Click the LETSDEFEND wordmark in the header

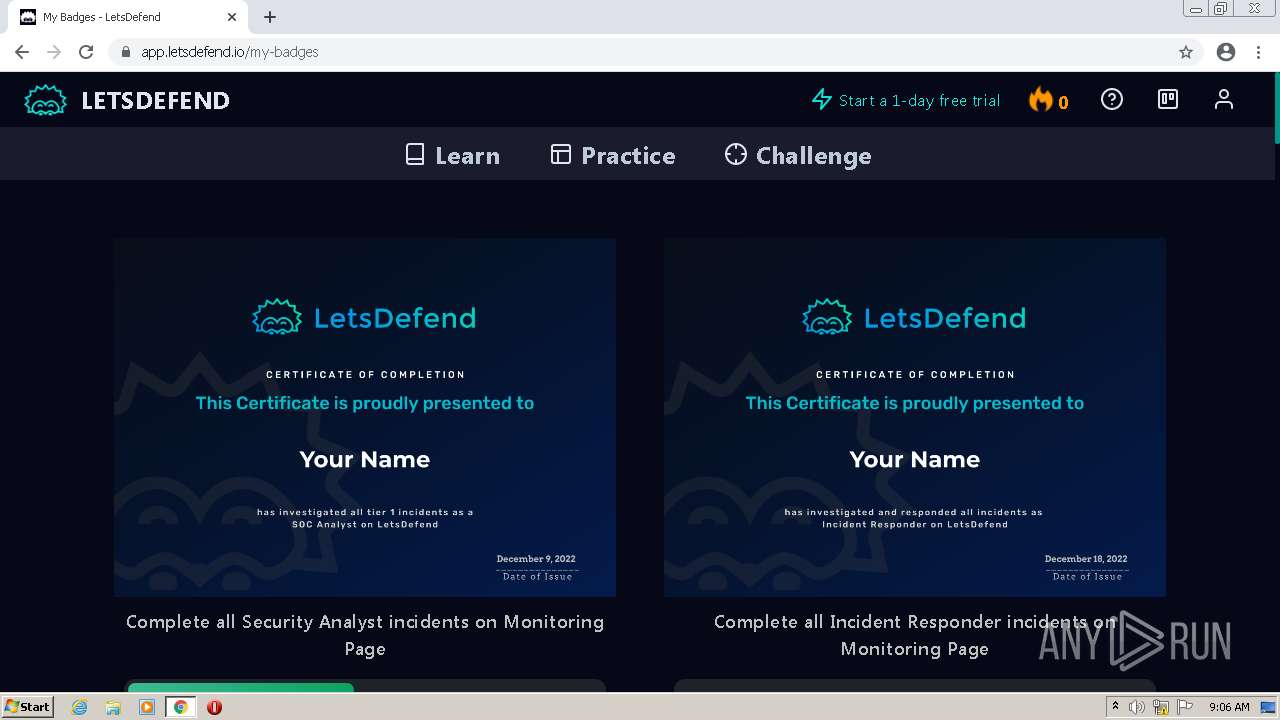[155, 100]
